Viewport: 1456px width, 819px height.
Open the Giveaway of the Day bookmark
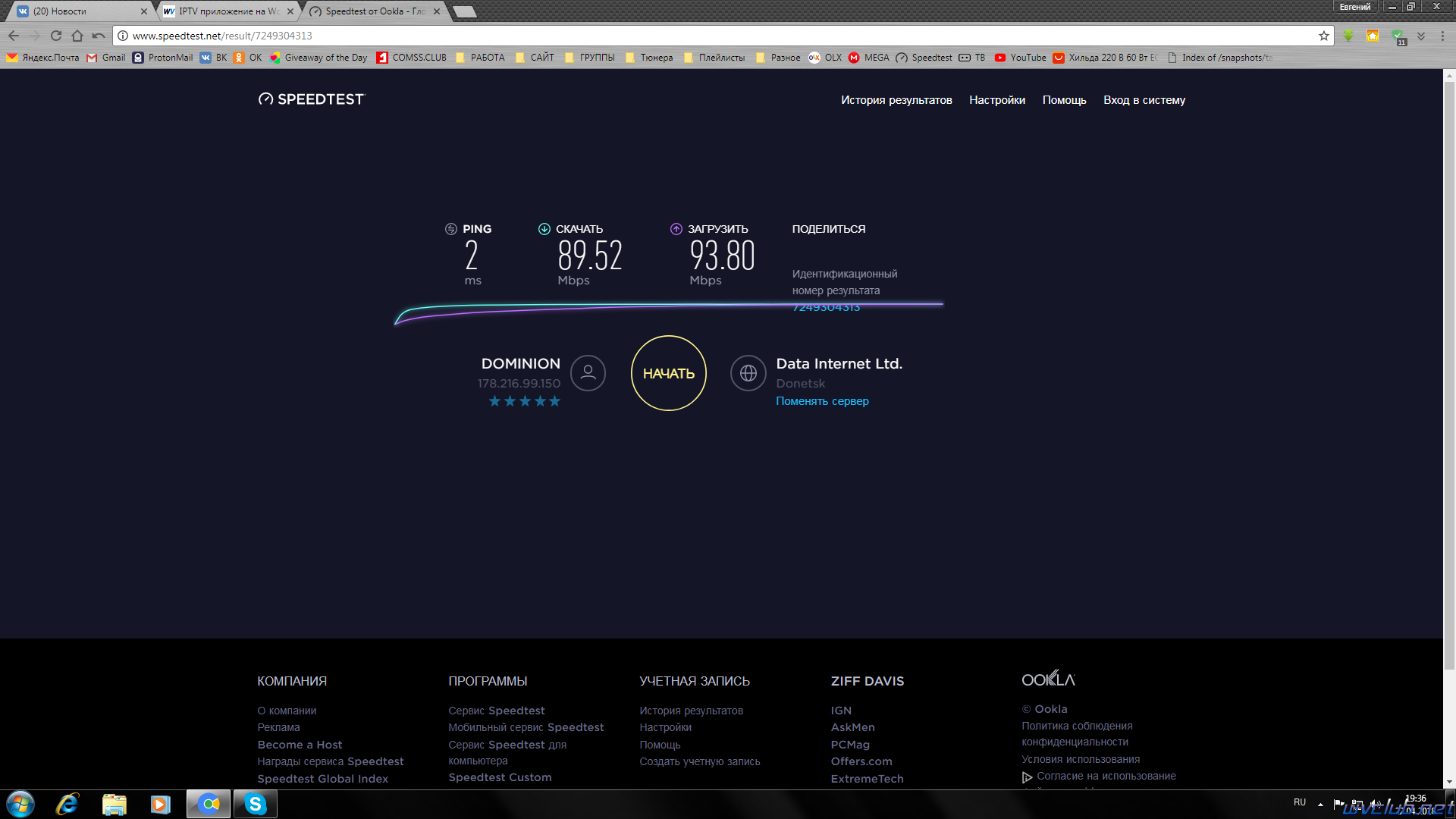point(318,58)
